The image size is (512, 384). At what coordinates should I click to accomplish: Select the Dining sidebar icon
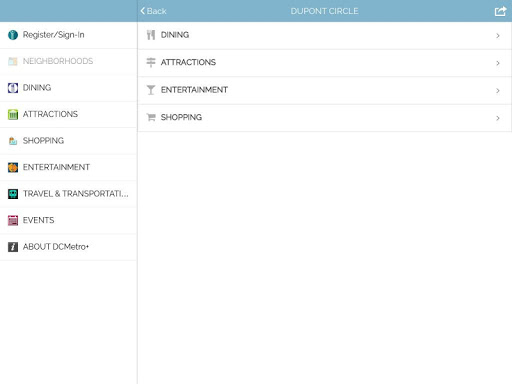(x=13, y=88)
